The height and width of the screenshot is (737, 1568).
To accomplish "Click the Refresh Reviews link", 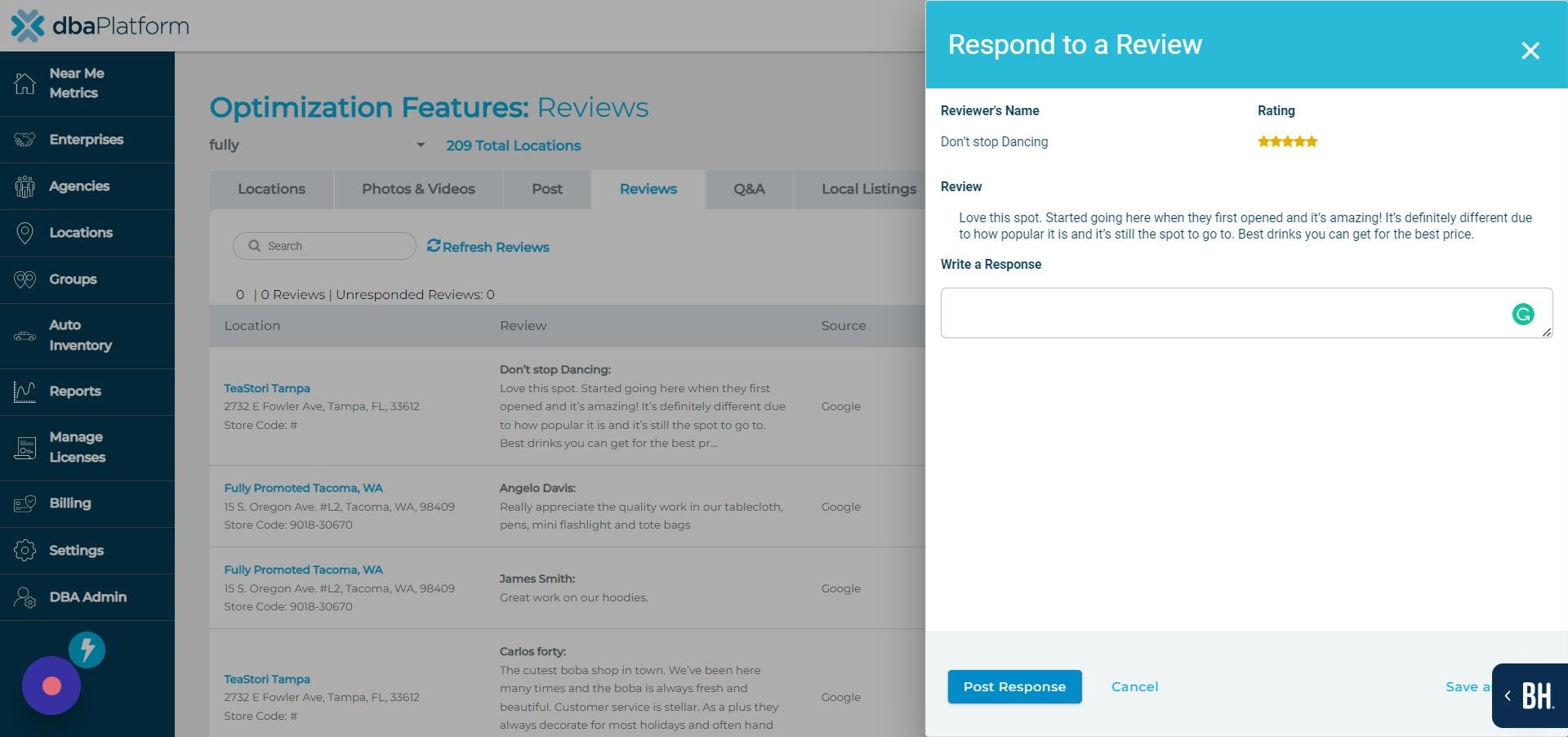I will click(x=488, y=247).
